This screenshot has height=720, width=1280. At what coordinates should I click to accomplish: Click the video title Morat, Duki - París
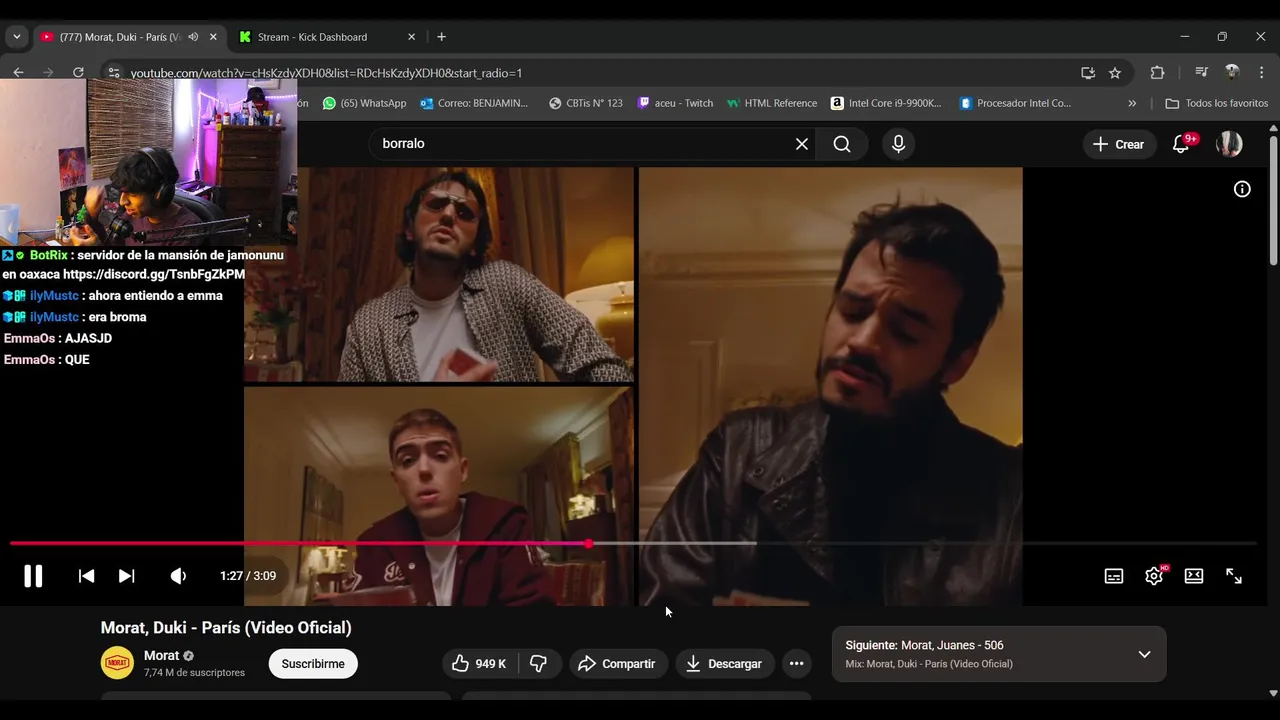[x=226, y=628]
